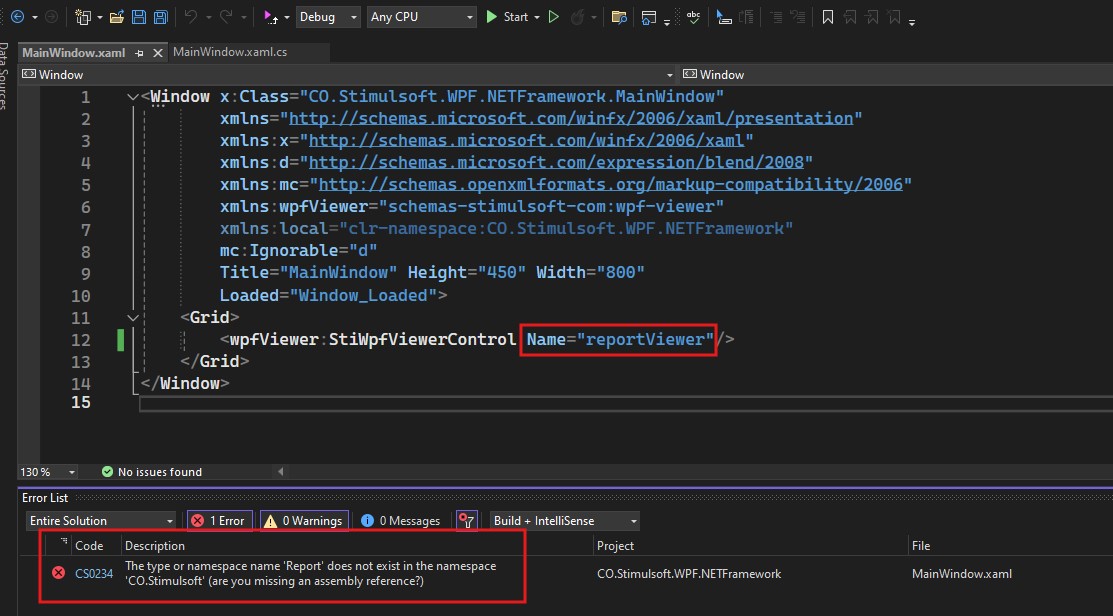The height and width of the screenshot is (616, 1113).
Task: Start without debugging using the outlined play icon
Action: (x=554, y=16)
